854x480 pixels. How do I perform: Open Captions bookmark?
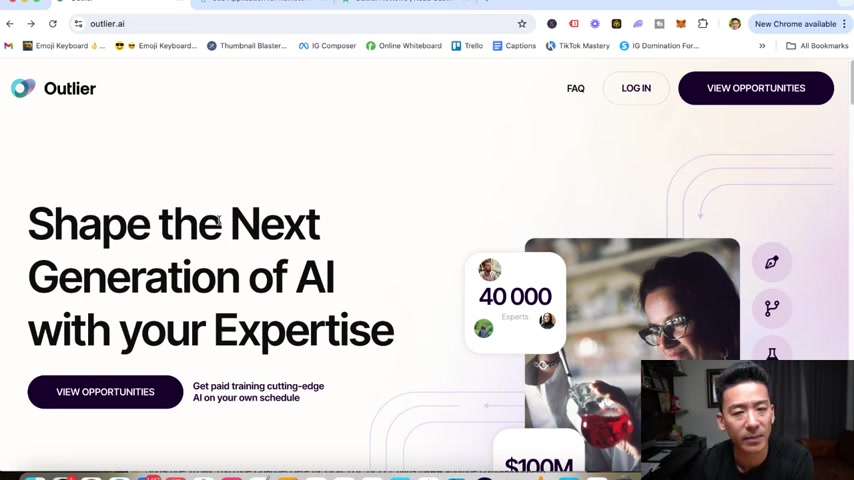tap(514, 46)
